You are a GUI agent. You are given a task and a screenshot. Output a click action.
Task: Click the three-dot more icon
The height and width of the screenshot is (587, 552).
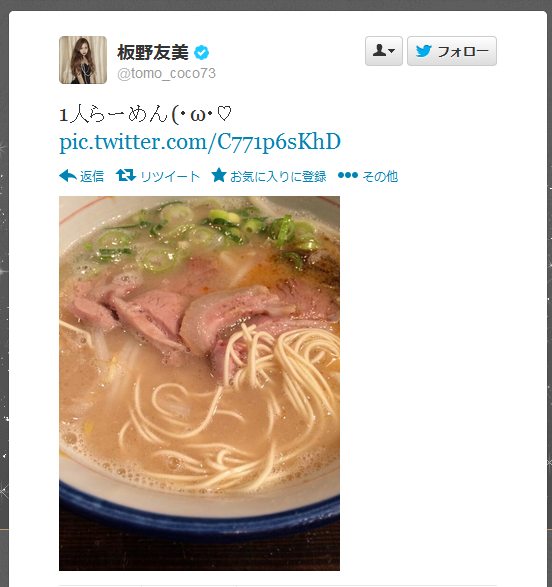click(x=348, y=175)
